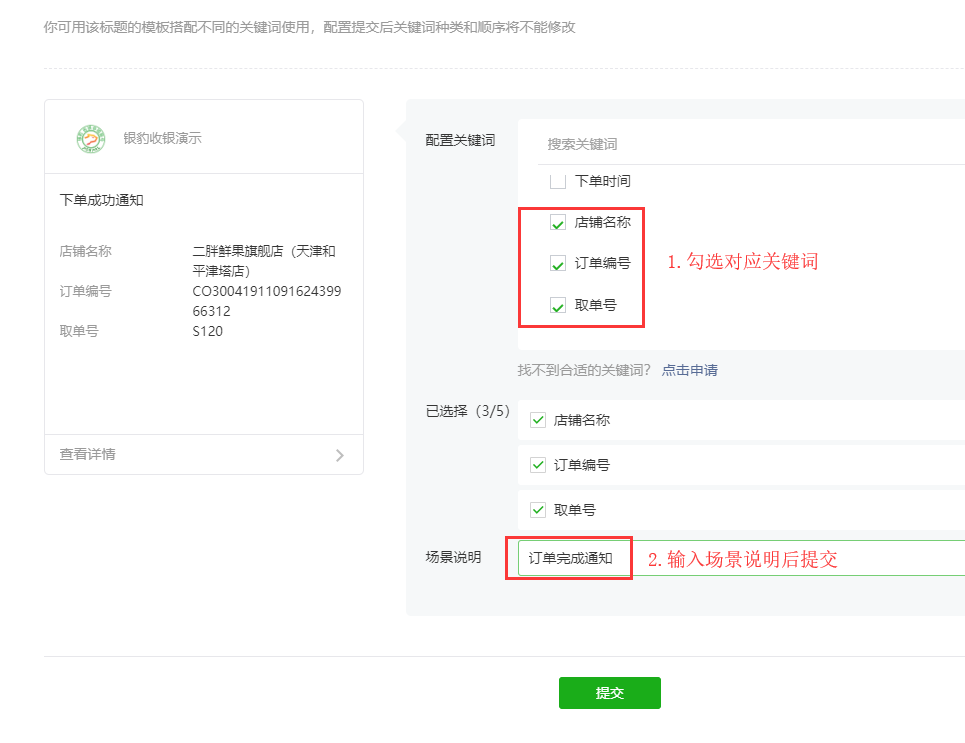Image resolution: width=965 pixels, height=743 pixels.
Task: Focus the 搜索关键词 search field
Action: [740, 144]
